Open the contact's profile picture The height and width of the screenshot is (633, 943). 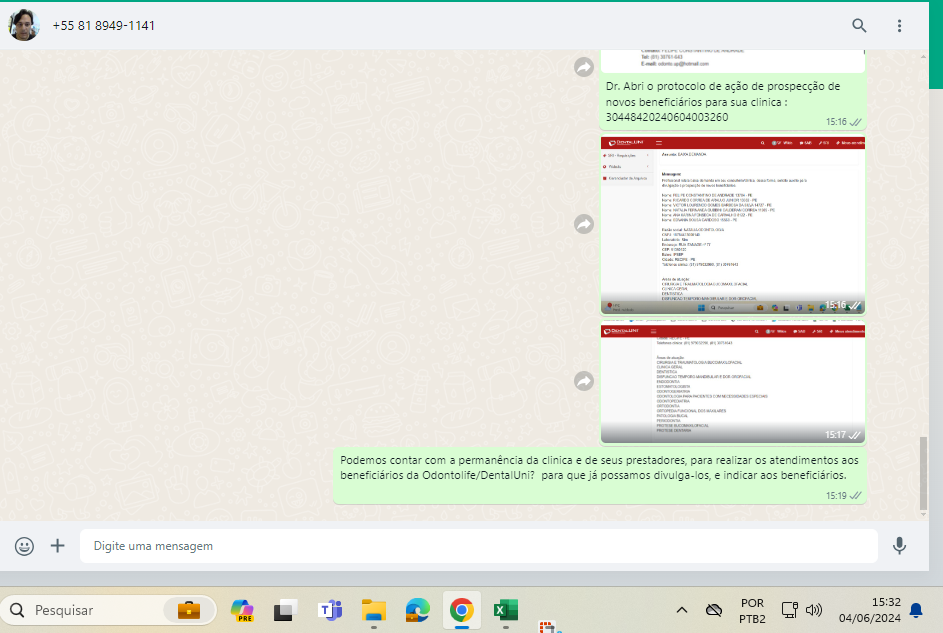click(x=23, y=25)
